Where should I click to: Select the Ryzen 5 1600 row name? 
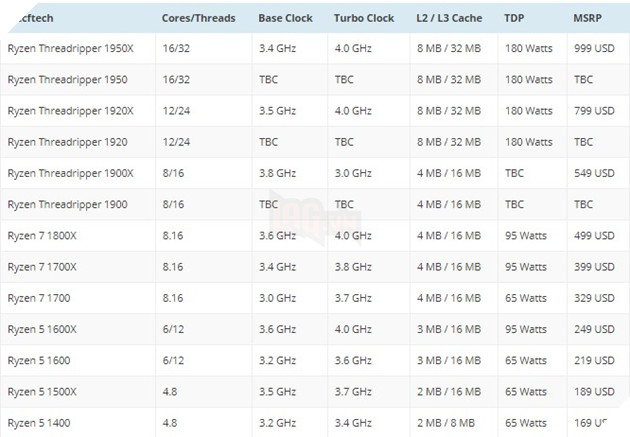tap(39, 361)
